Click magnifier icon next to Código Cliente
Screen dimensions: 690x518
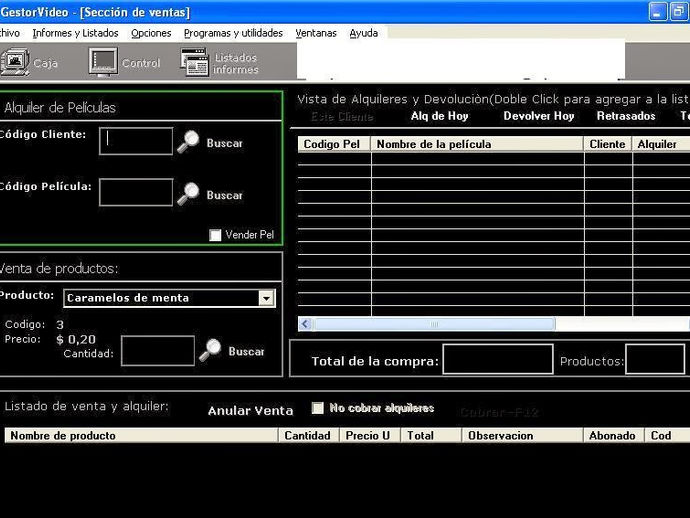tap(188, 142)
